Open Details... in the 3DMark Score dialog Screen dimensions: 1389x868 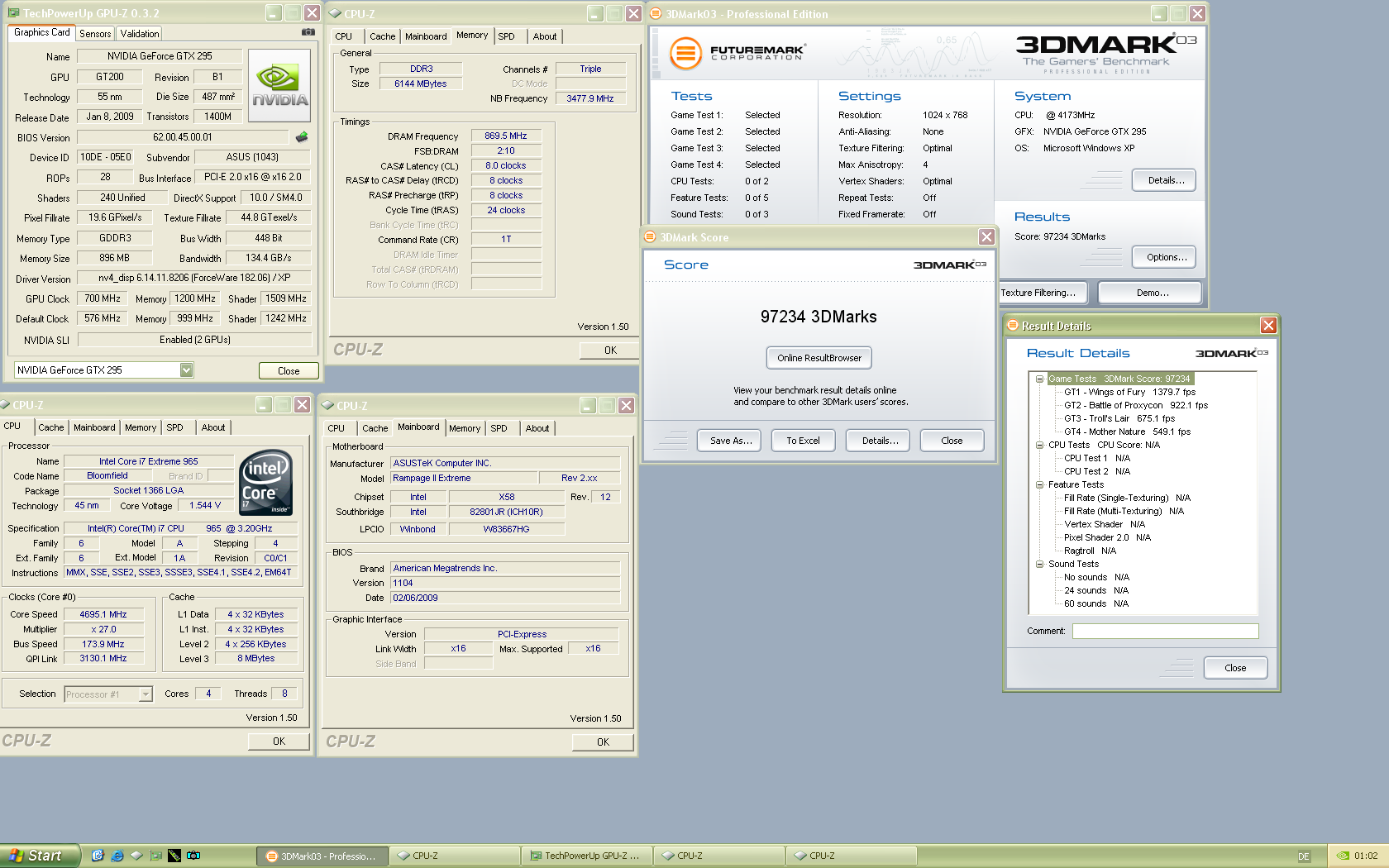pyautogui.click(x=880, y=441)
